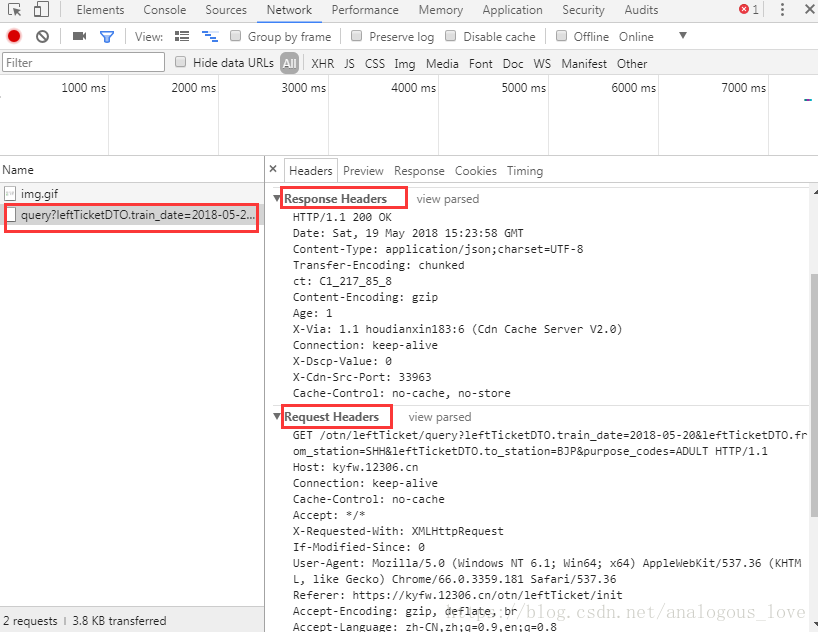Open the Audits tab

coord(641,10)
